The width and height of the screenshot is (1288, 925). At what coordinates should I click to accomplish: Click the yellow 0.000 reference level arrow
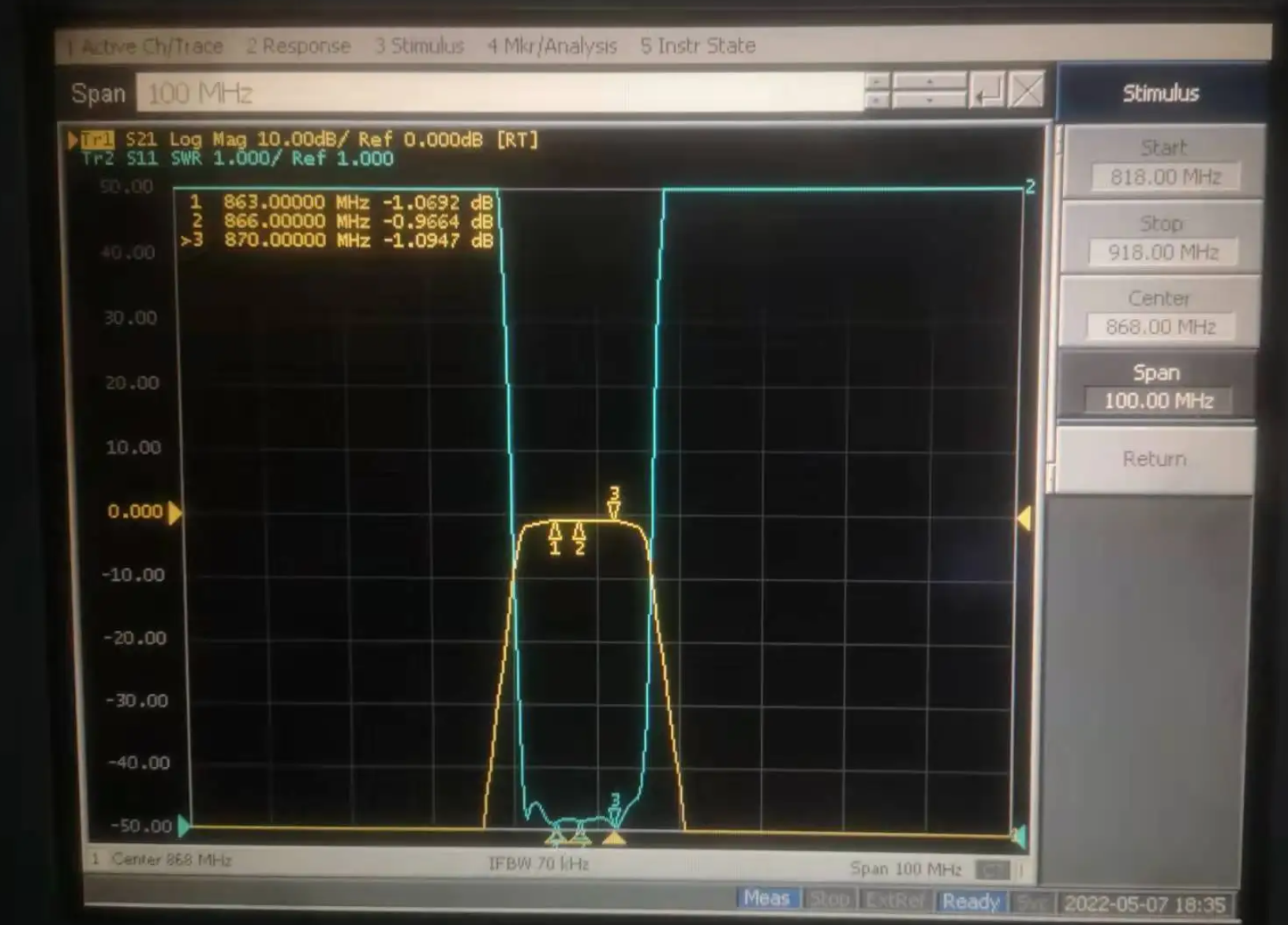coord(175,512)
